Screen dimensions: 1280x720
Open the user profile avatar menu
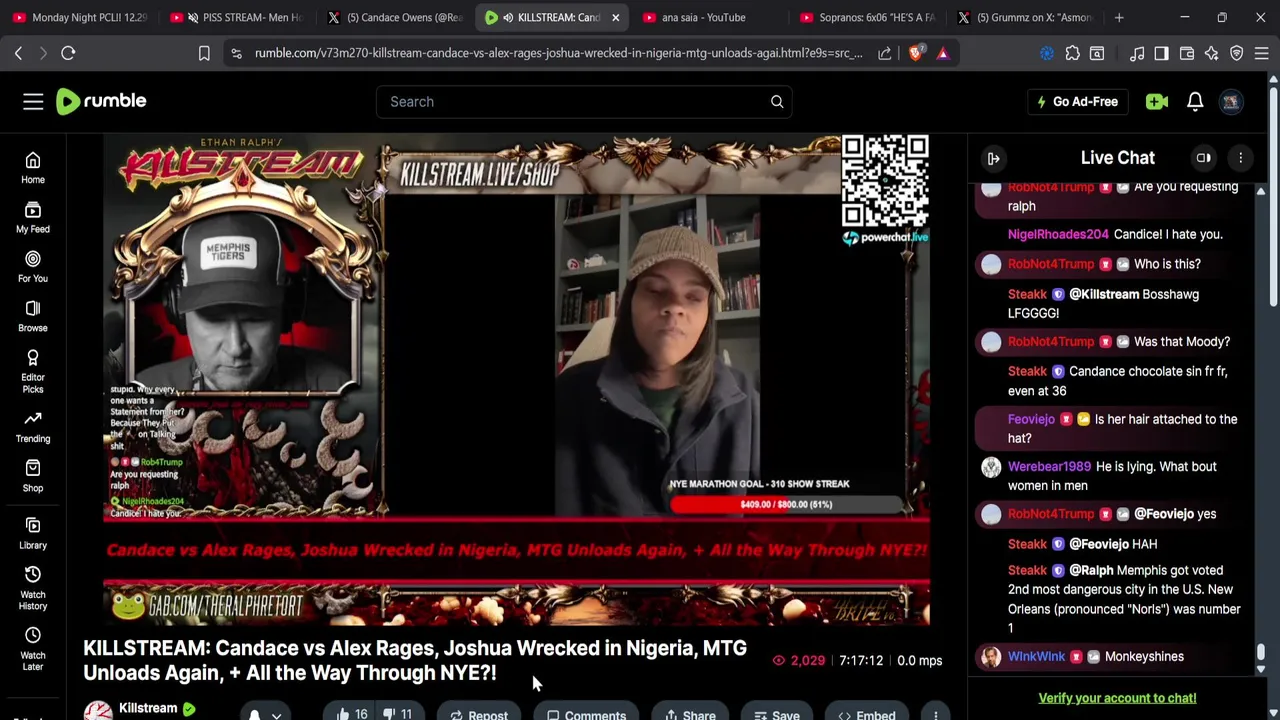[x=1231, y=101]
